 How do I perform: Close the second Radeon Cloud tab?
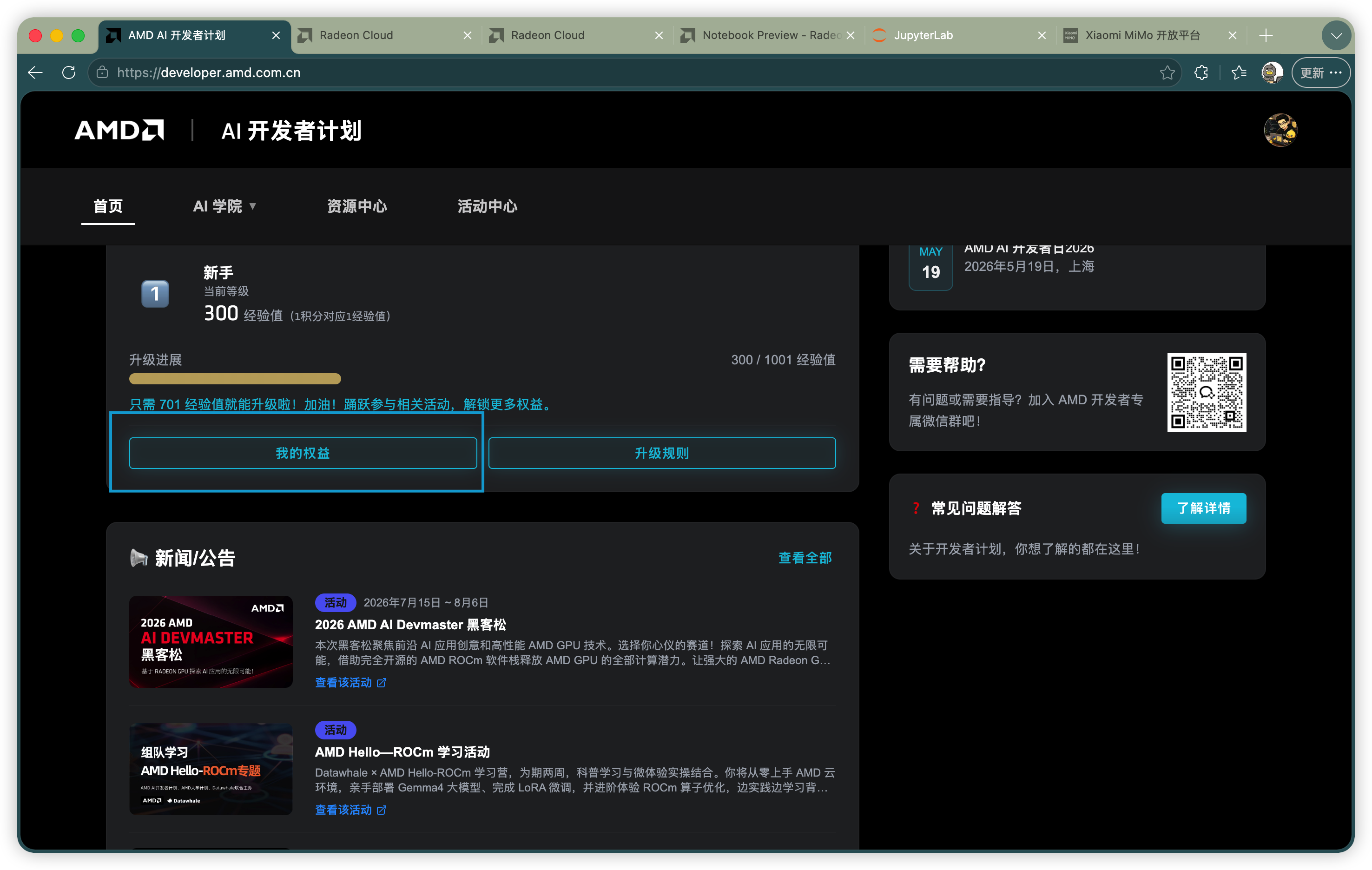pyautogui.click(x=659, y=35)
